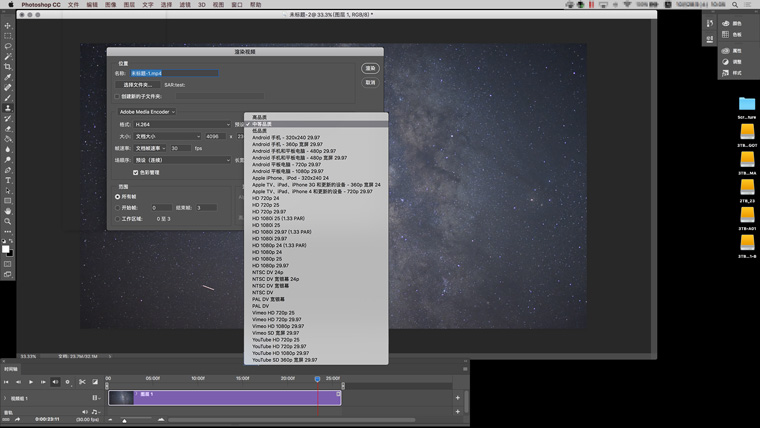Toggle Quick Mask mode icon
This screenshot has width=760, height=428.
click(7, 264)
